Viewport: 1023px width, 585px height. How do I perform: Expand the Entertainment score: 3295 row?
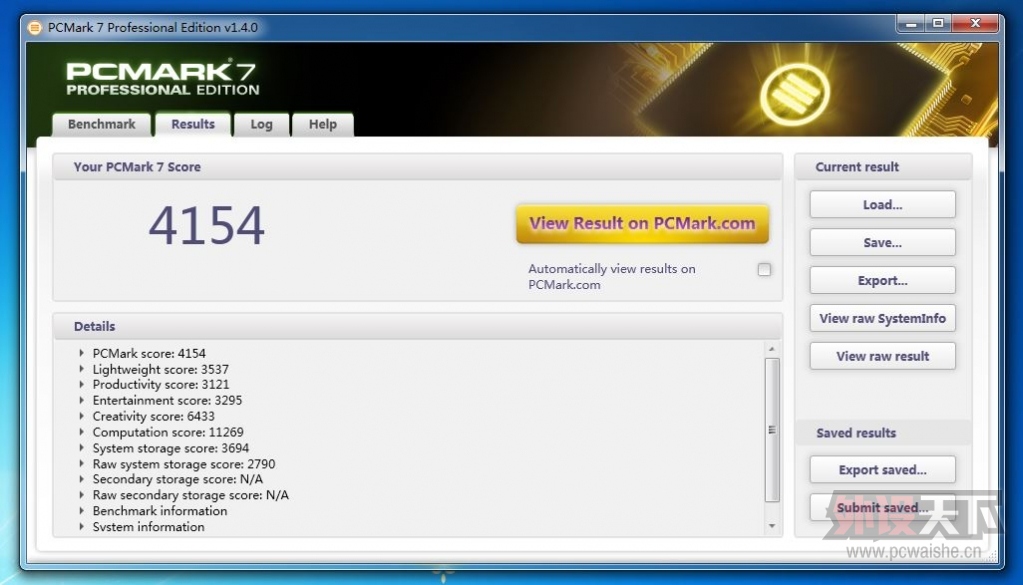click(82, 400)
